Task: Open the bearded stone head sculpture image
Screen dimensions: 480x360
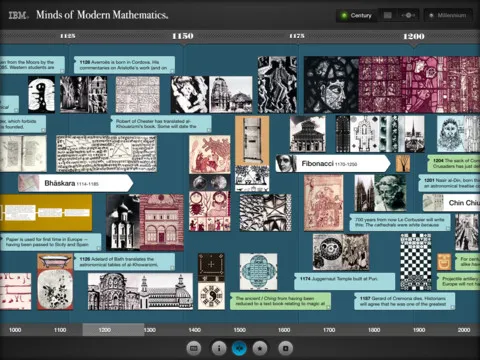Action: (x=390, y=193)
